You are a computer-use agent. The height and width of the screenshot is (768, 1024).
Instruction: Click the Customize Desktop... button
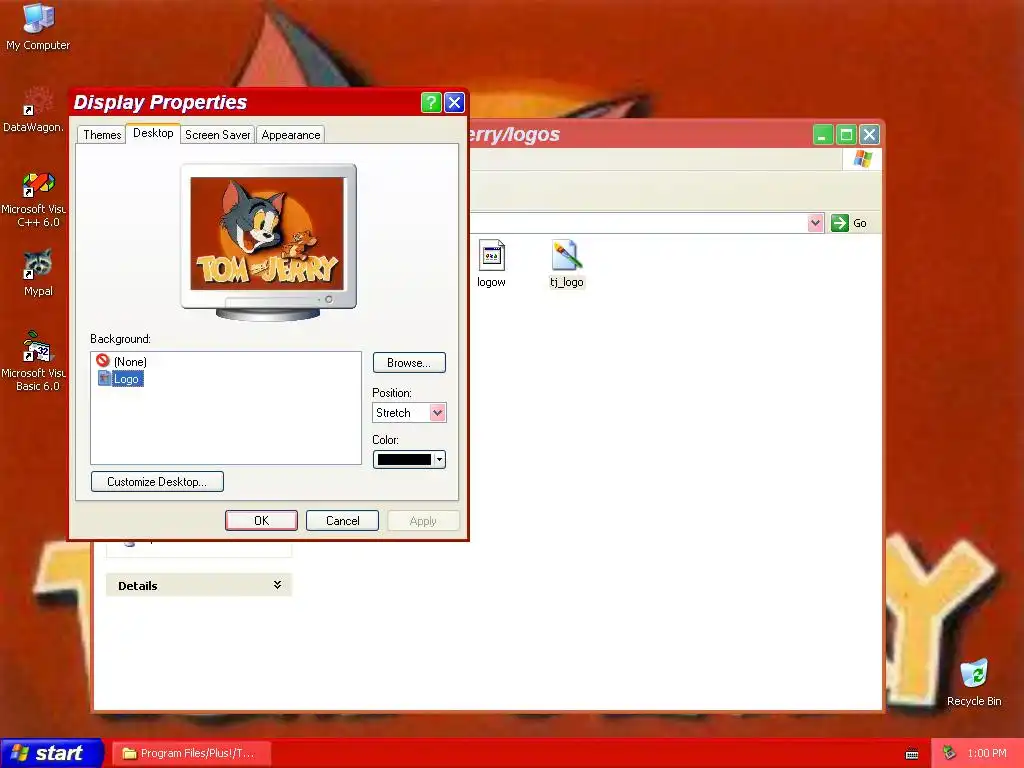coord(157,482)
